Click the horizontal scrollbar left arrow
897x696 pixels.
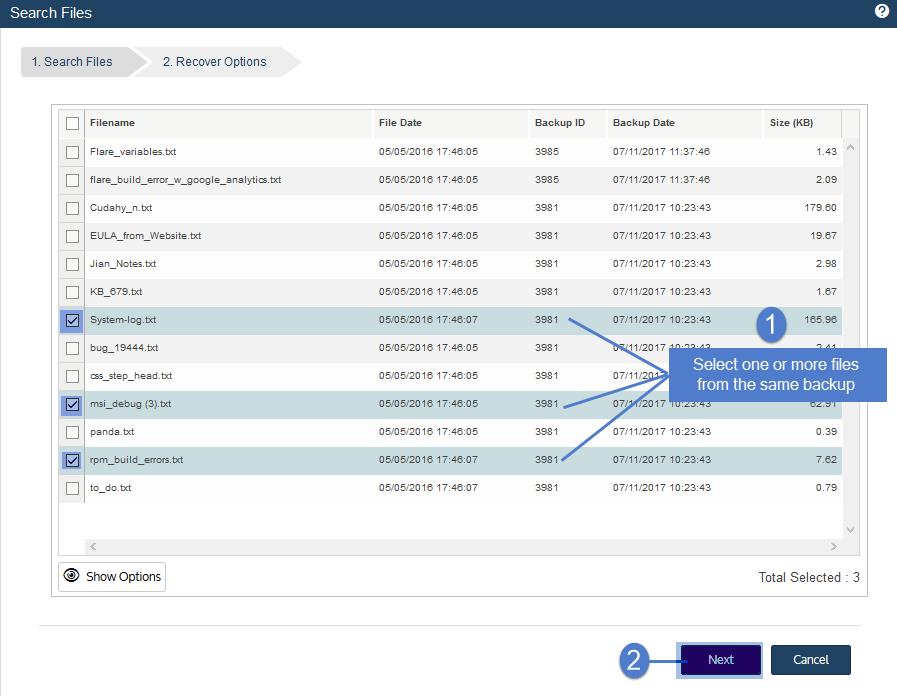pos(93,547)
